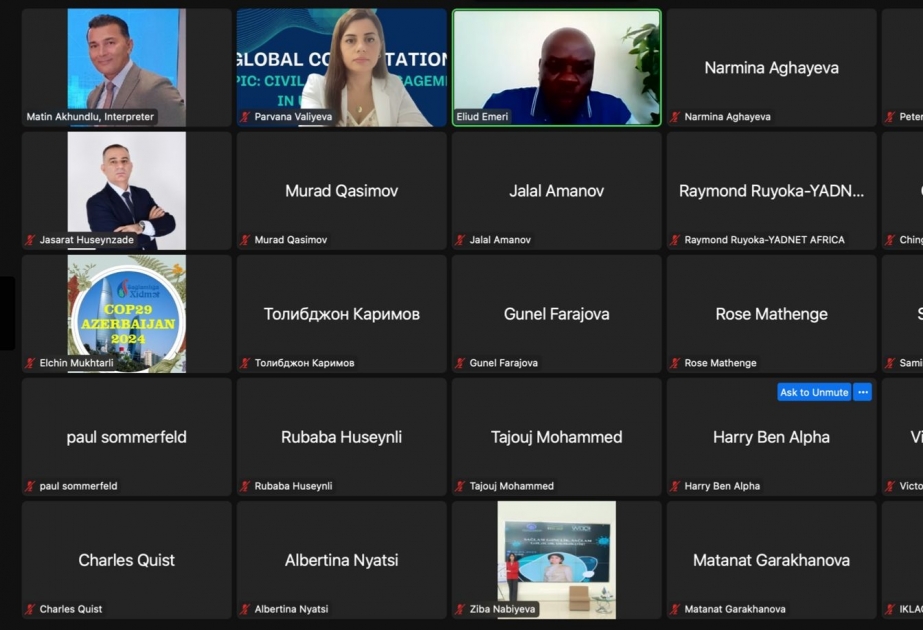923x630 pixels.
Task: Click large 'Narmina Aghayeva' name in tile
Action: point(771,68)
